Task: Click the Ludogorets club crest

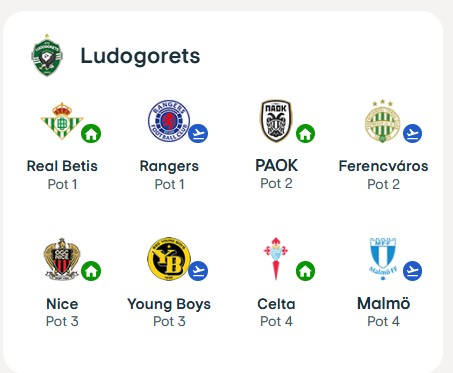Action: click(47, 55)
